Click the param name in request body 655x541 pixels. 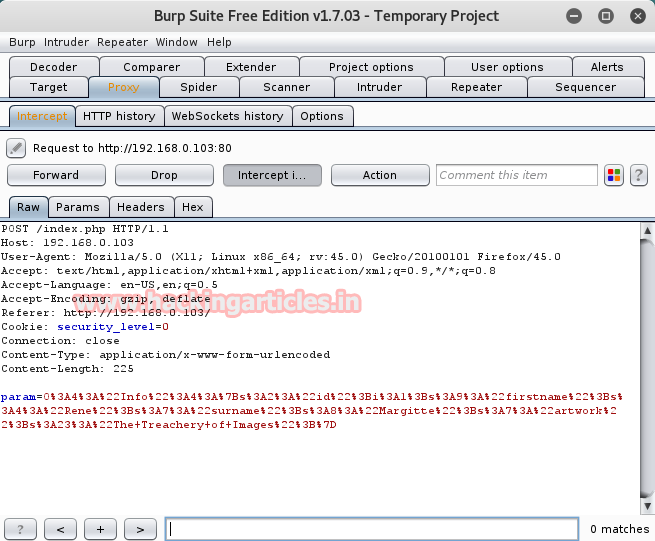coord(18,397)
